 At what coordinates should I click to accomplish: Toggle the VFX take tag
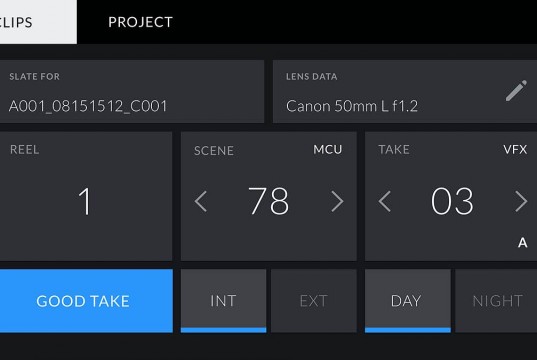[515, 150]
